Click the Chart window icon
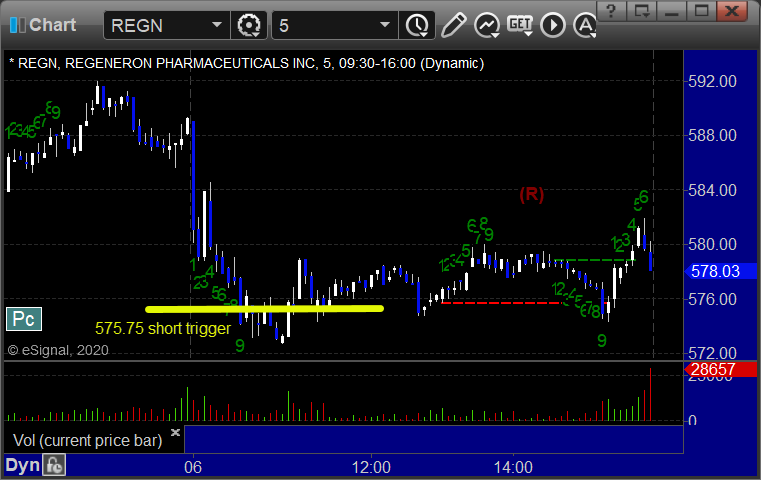Viewport: 761px width, 480px height. coord(17,25)
